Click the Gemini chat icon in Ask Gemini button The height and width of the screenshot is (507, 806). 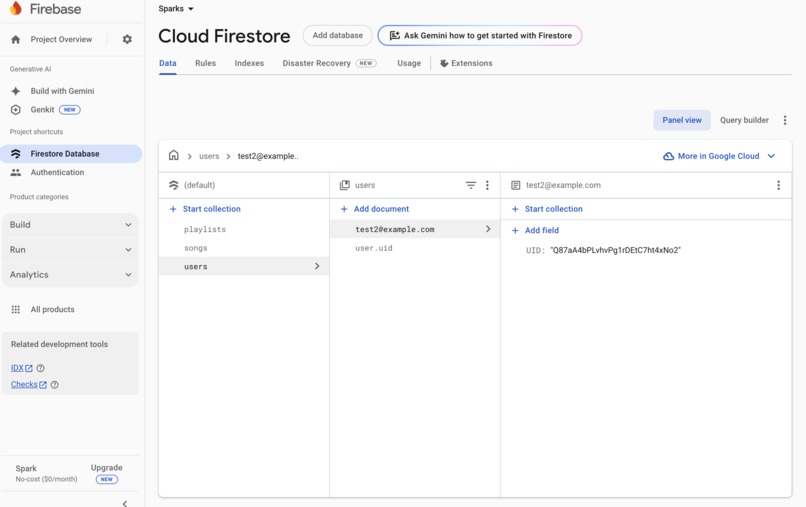(395, 35)
